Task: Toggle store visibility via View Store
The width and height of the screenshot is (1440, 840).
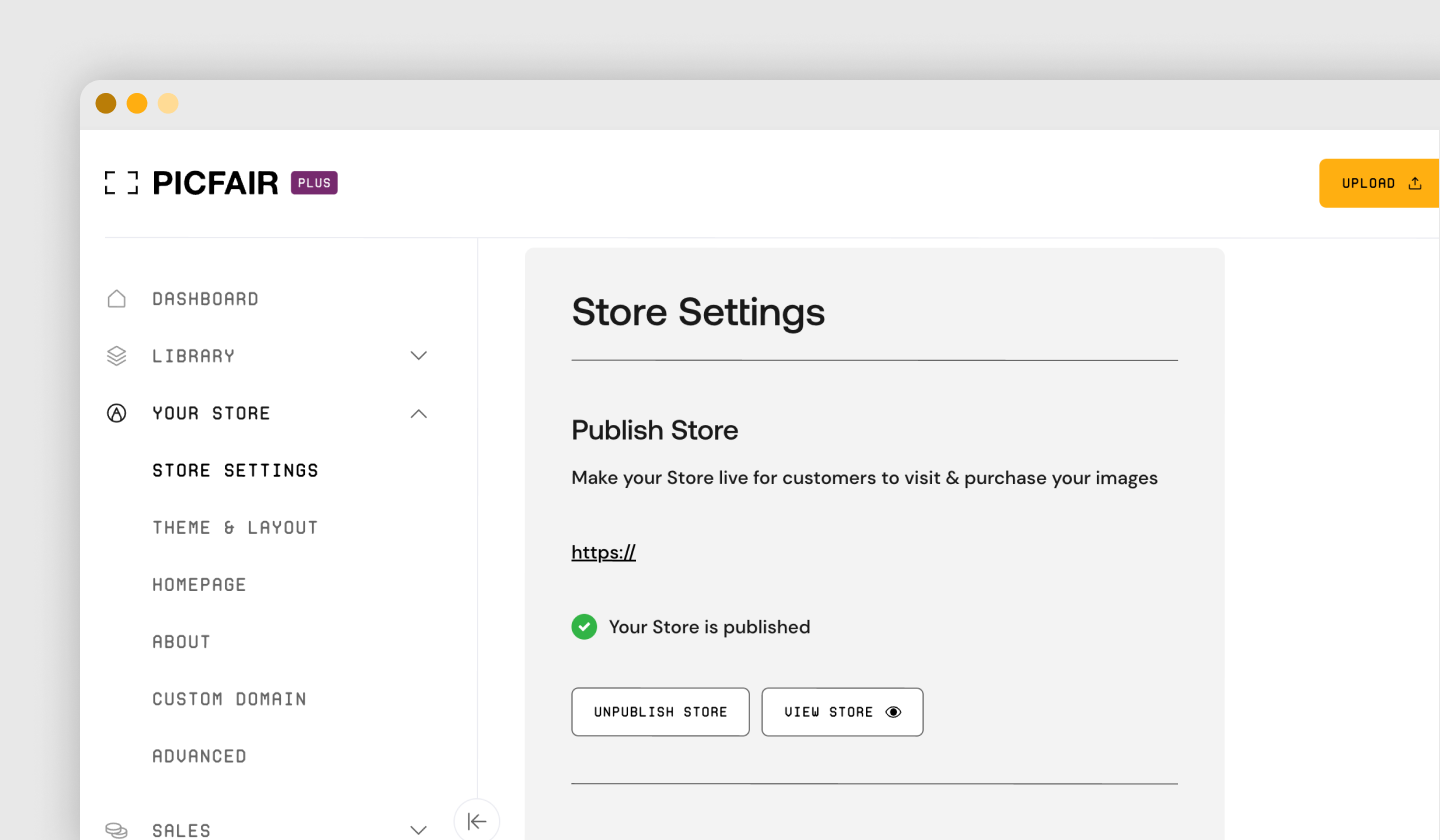Action: pyautogui.click(x=842, y=711)
